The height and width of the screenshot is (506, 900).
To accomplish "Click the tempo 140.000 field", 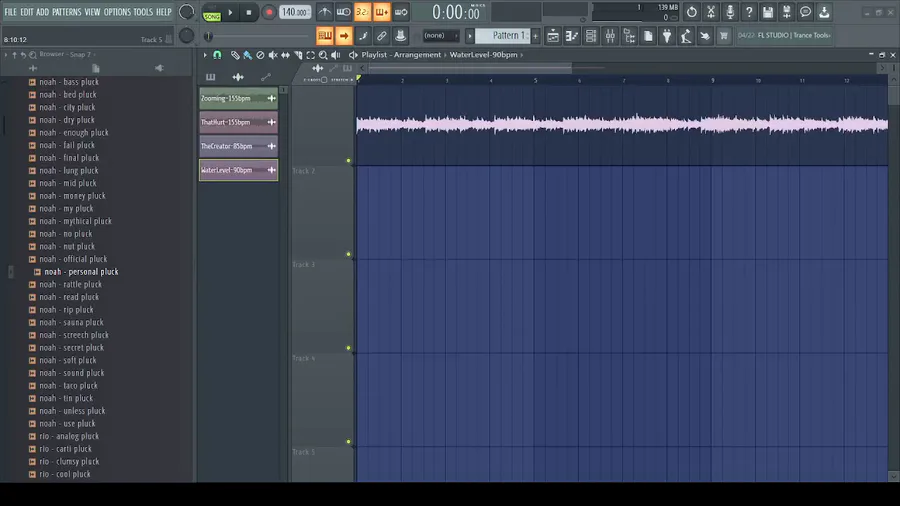I will [295, 12].
